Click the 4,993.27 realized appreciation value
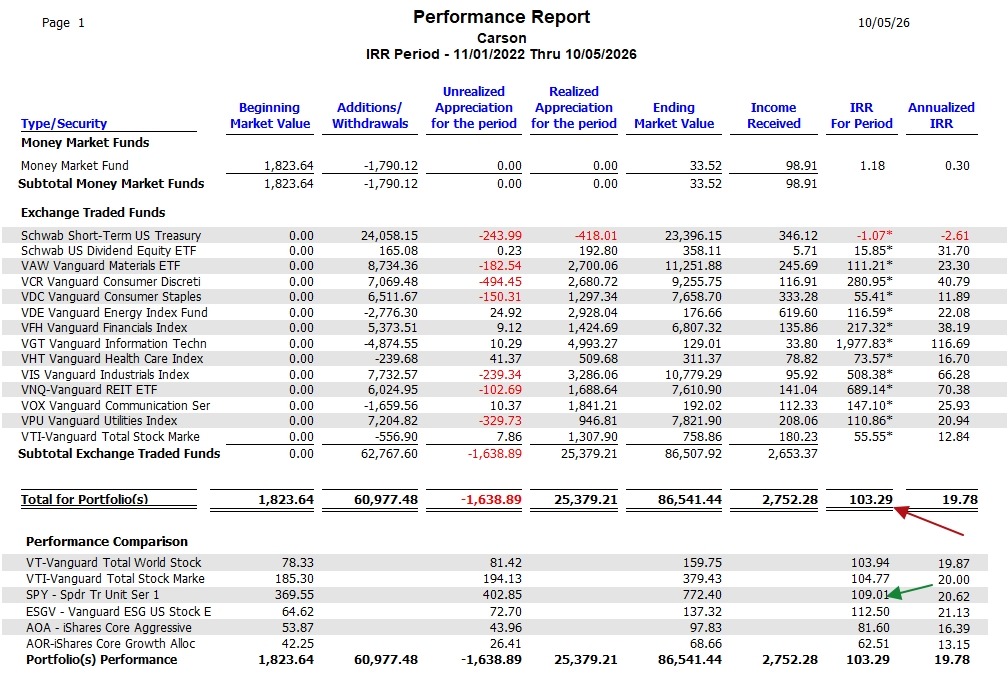The image size is (1008, 677). [593, 343]
